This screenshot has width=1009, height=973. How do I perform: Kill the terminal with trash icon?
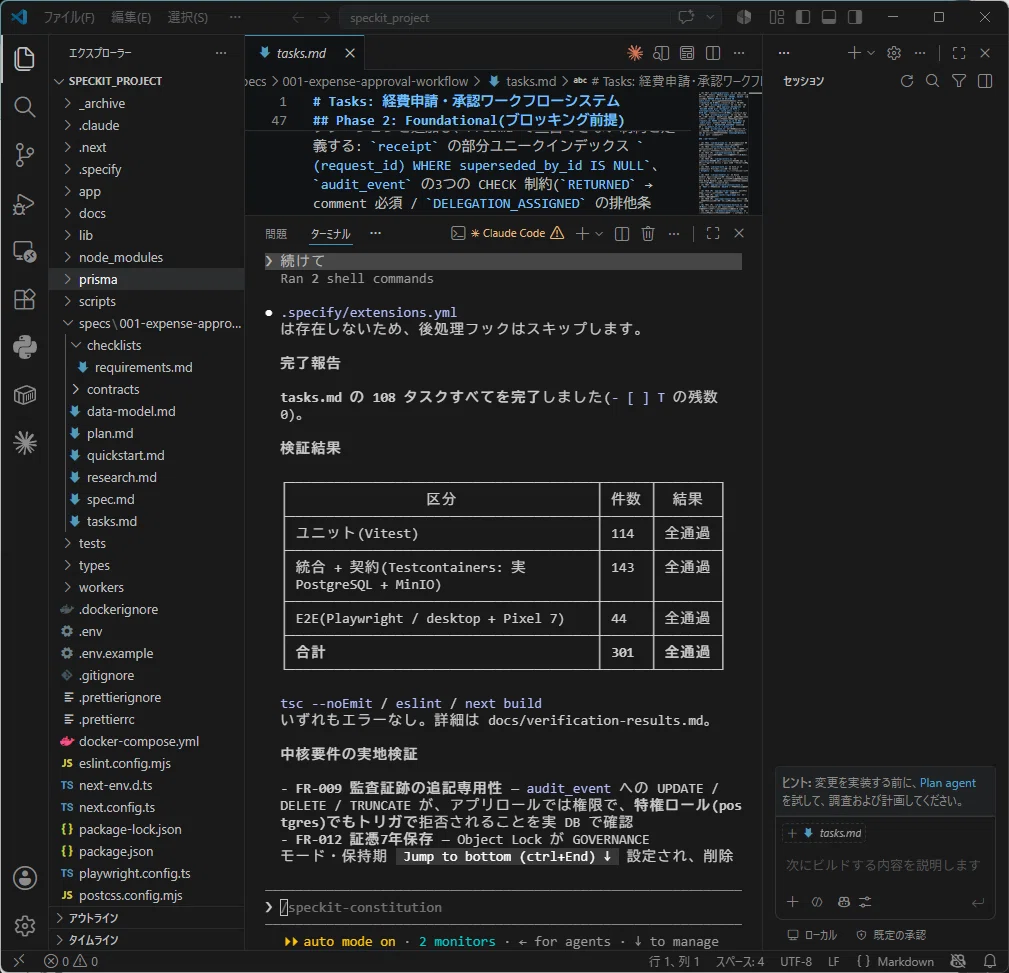[x=648, y=234]
